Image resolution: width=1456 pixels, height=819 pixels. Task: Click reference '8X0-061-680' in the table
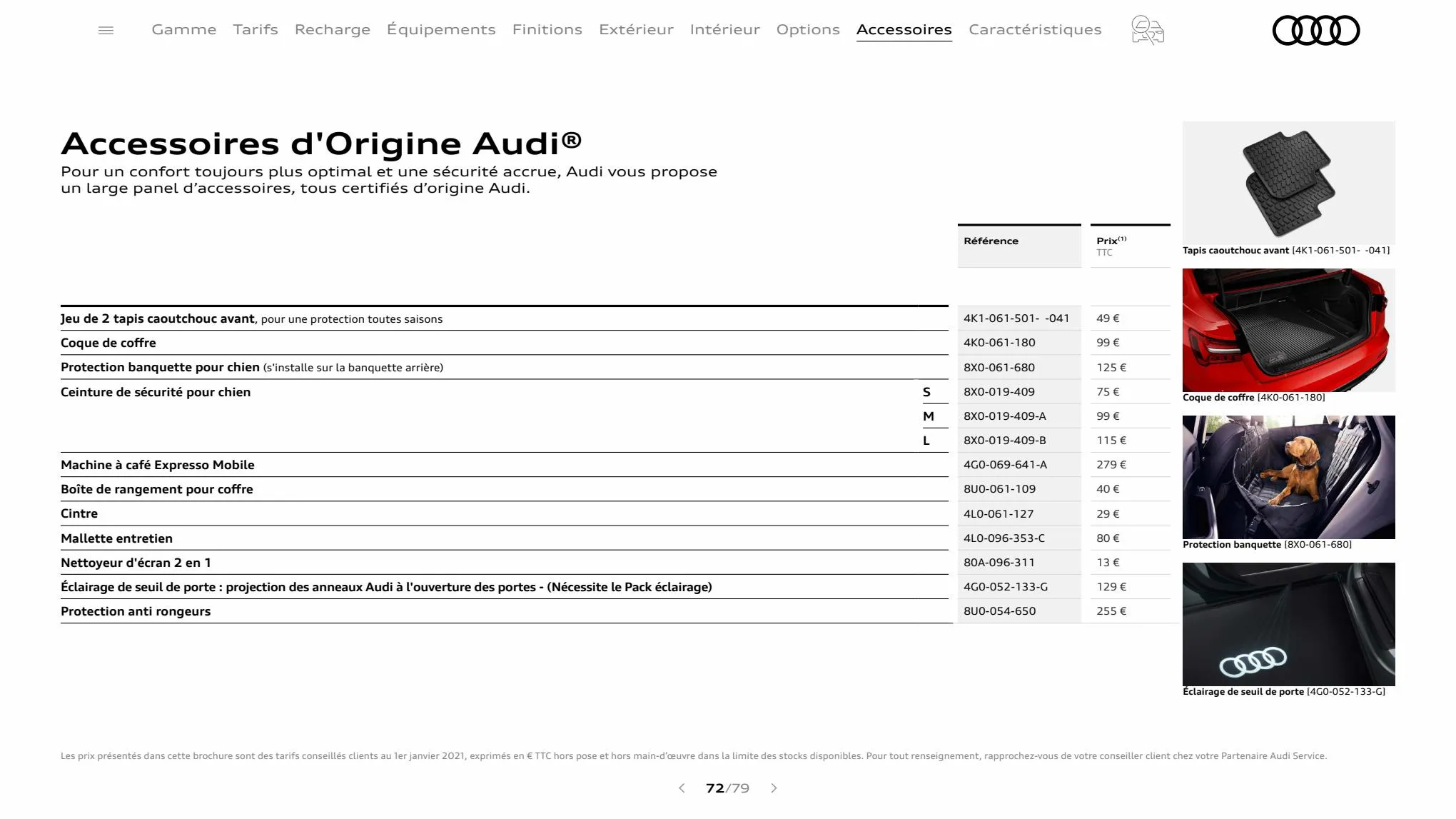[x=999, y=368]
